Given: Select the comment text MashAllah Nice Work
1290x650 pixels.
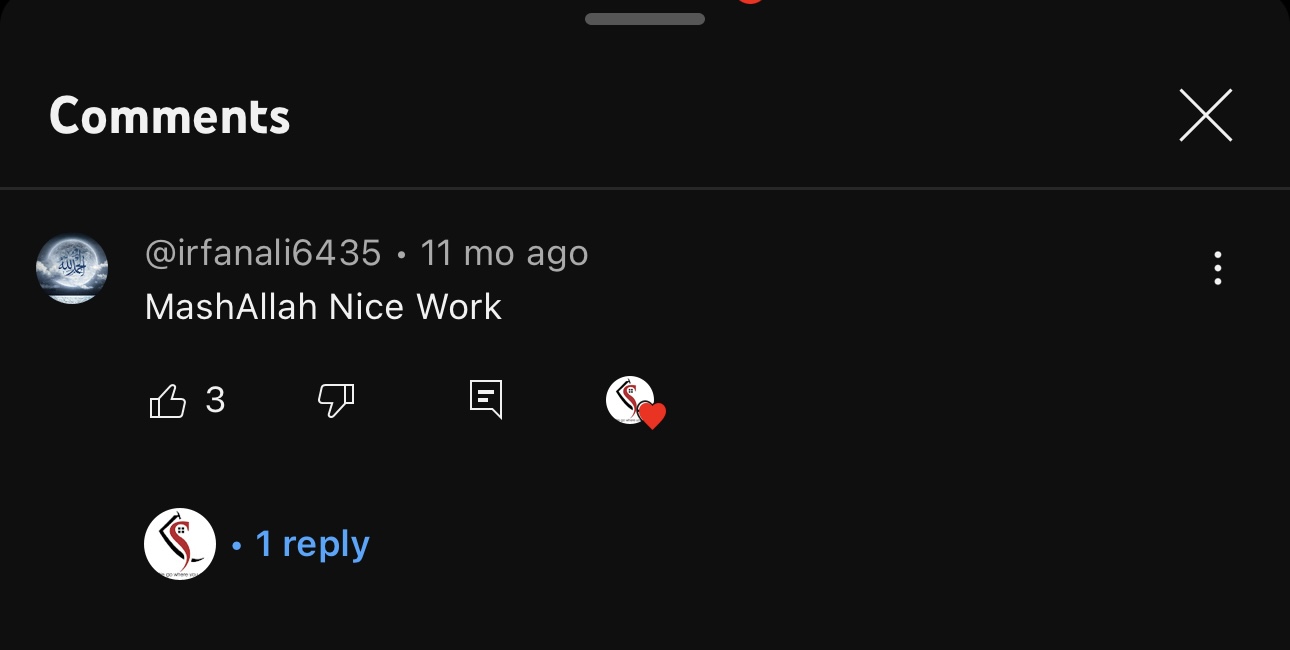Looking at the screenshot, I should coord(323,307).
